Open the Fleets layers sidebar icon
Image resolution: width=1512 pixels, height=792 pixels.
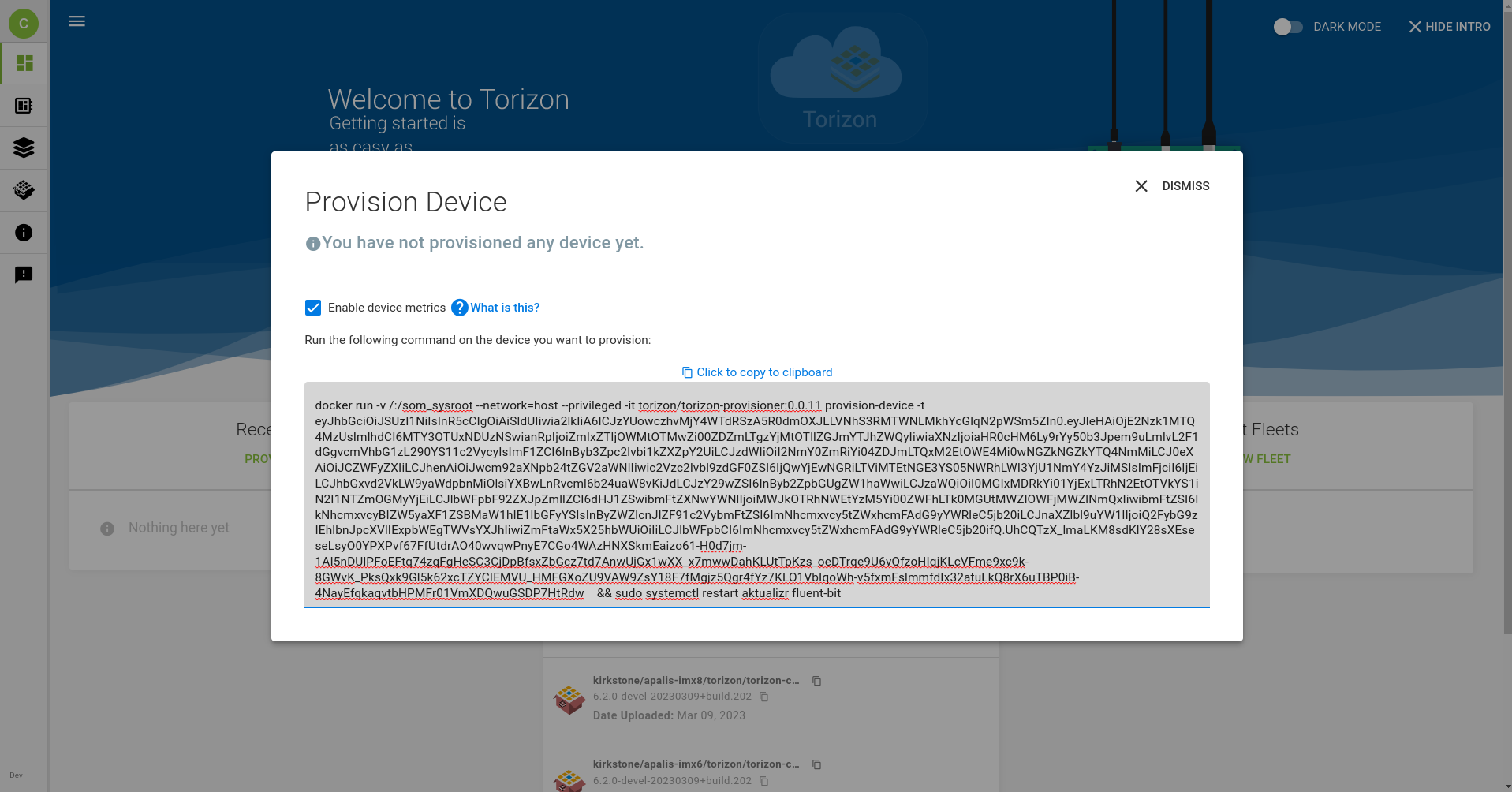pyautogui.click(x=24, y=148)
